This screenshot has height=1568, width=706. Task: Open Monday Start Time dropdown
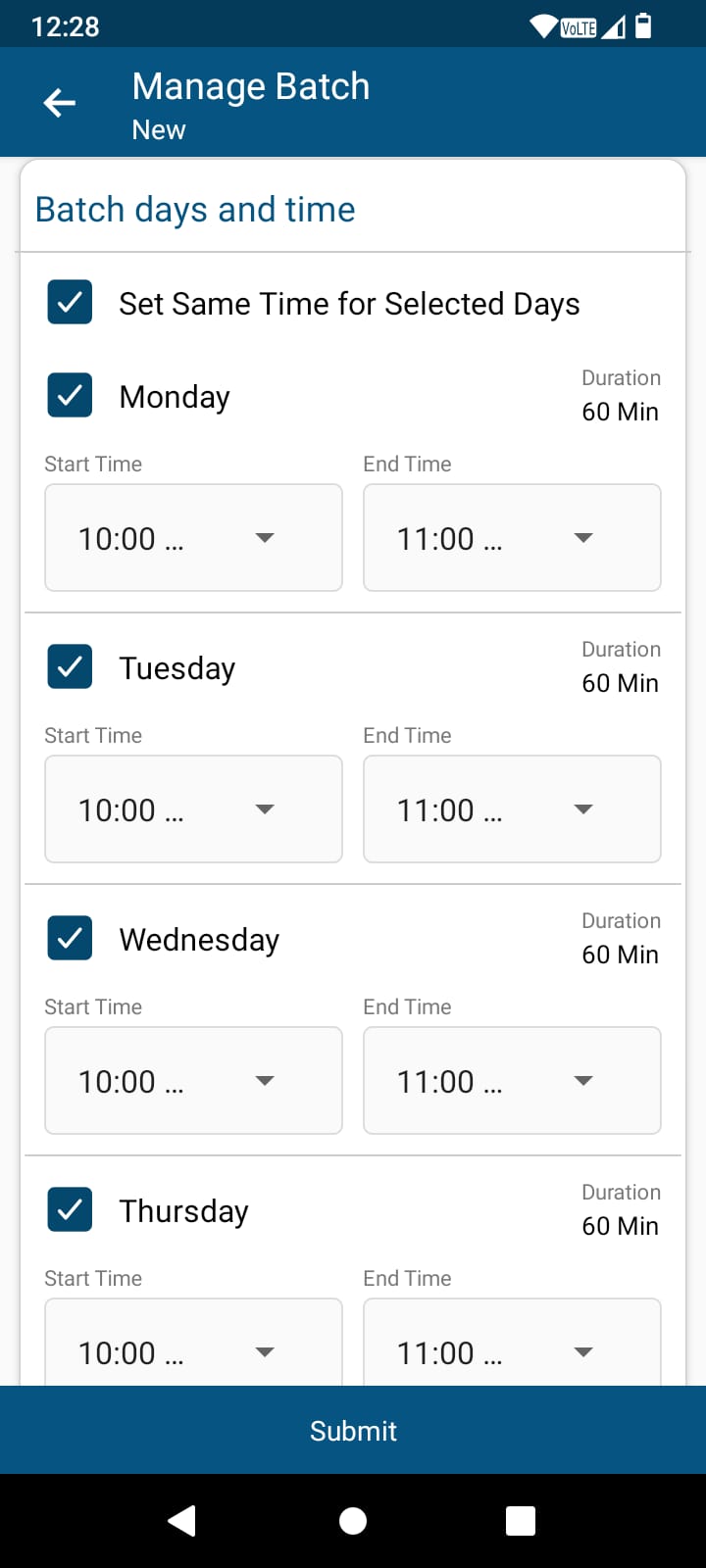tap(193, 538)
